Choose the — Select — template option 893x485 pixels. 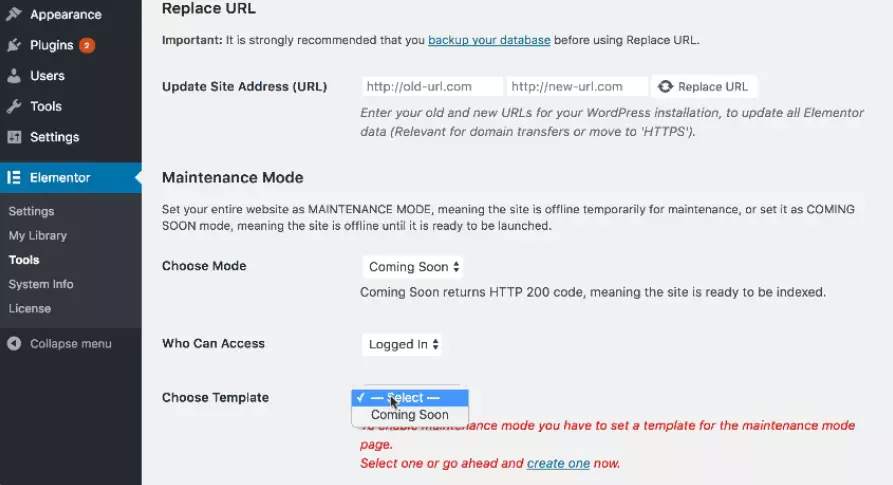[410, 398]
